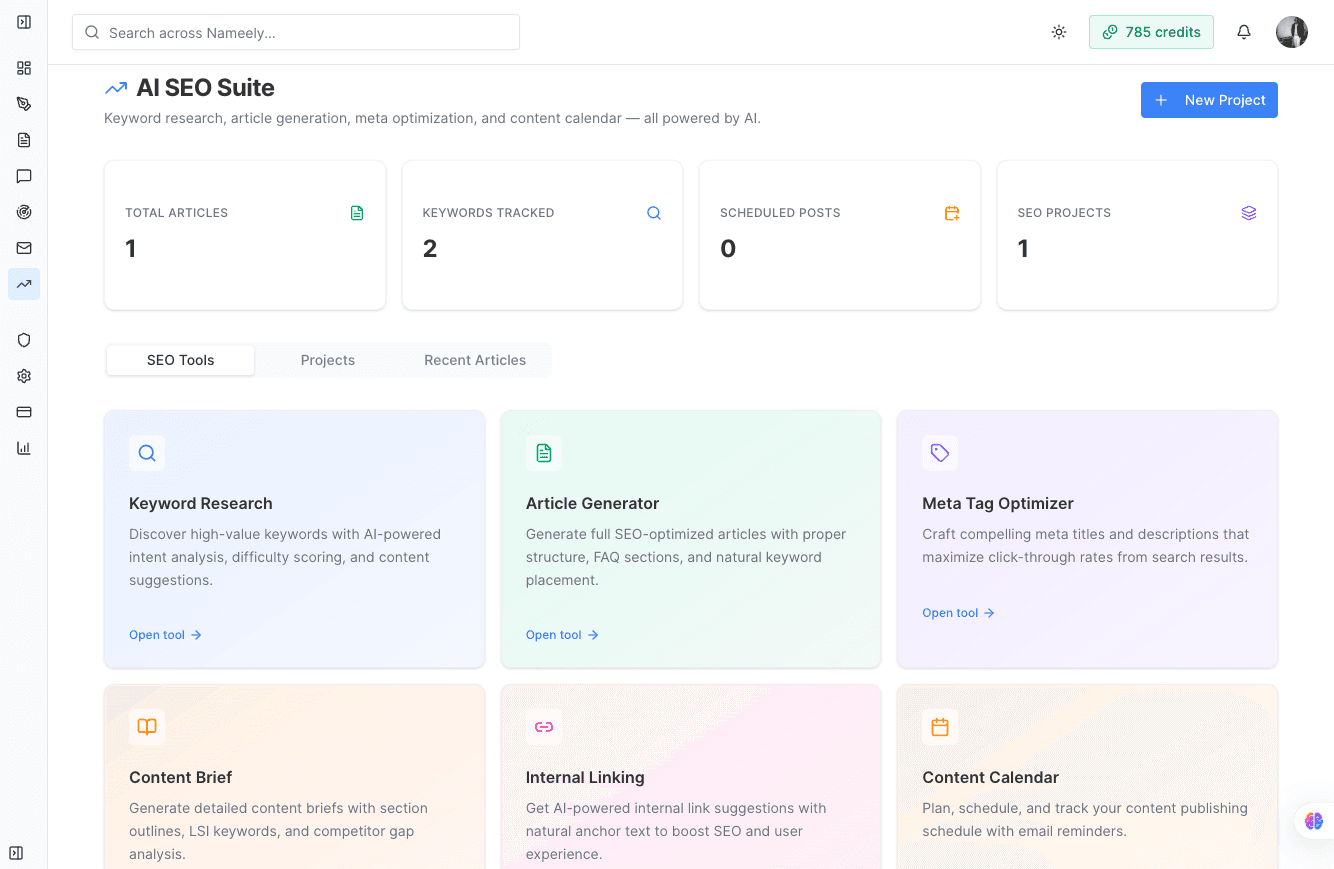
Task: Click the Internal Linking chain icon
Action: point(544,727)
